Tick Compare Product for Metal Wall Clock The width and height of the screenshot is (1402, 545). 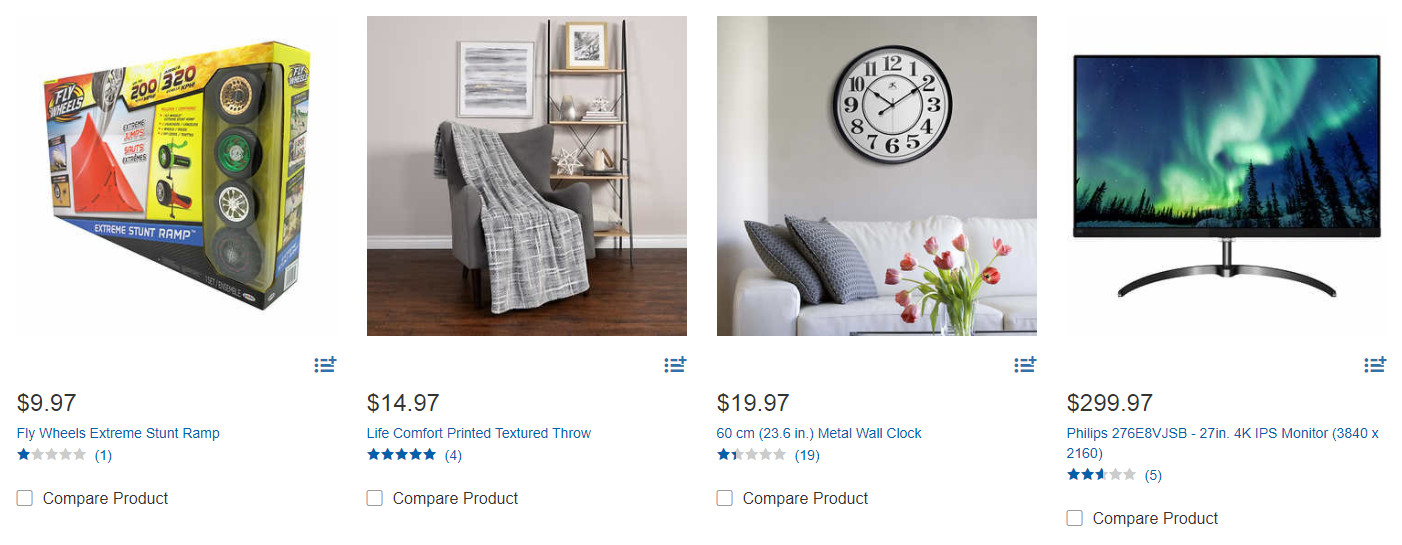click(x=725, y=498)
